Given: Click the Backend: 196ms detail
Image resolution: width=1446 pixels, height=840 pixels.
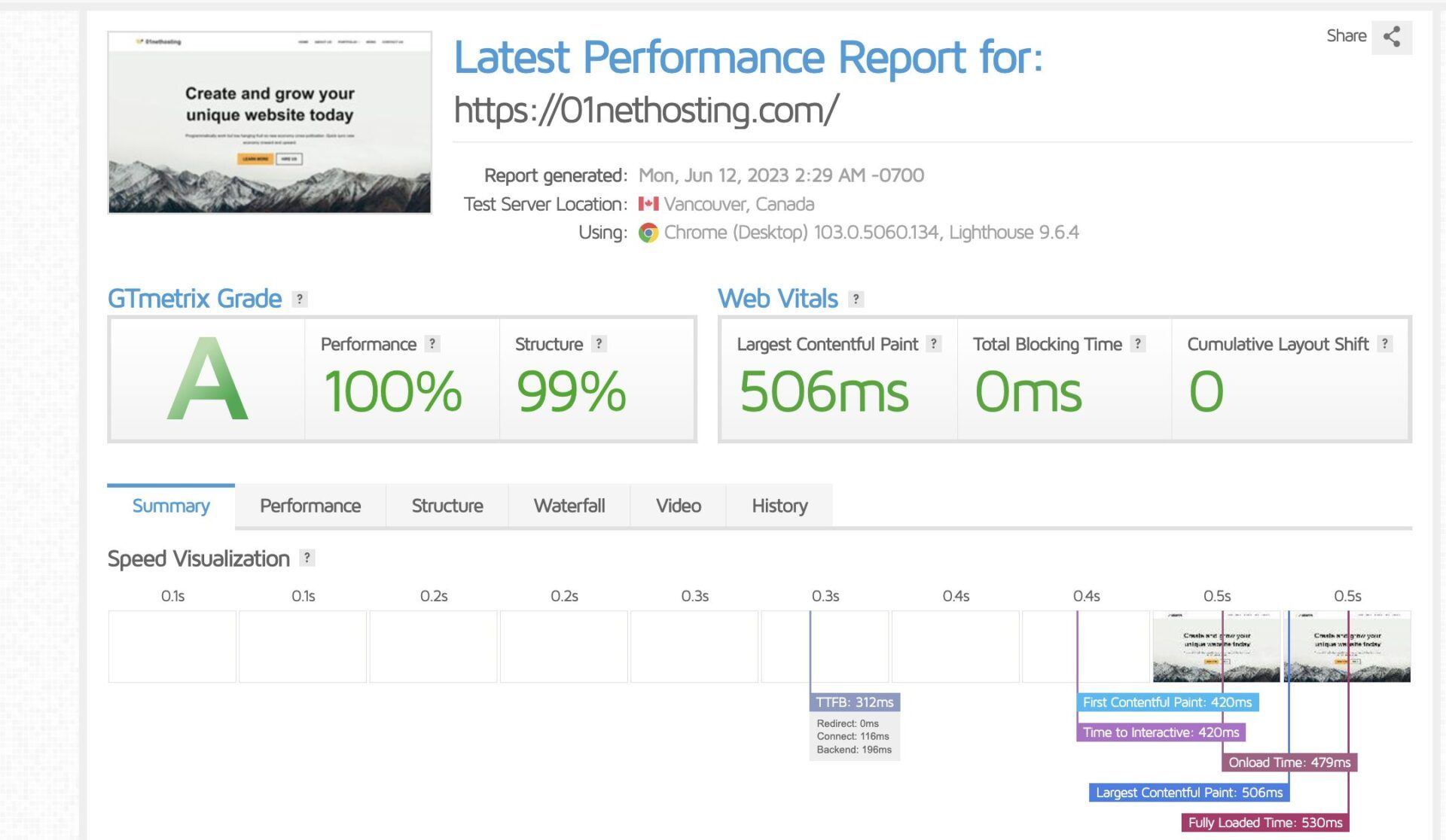Looking at the screenshot, I should (854, 750).
